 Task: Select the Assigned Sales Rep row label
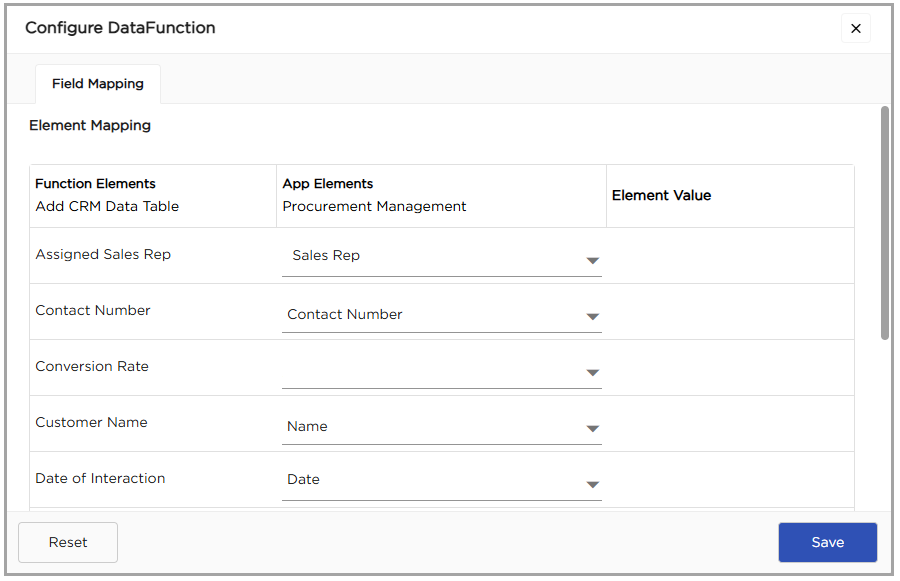103,255
